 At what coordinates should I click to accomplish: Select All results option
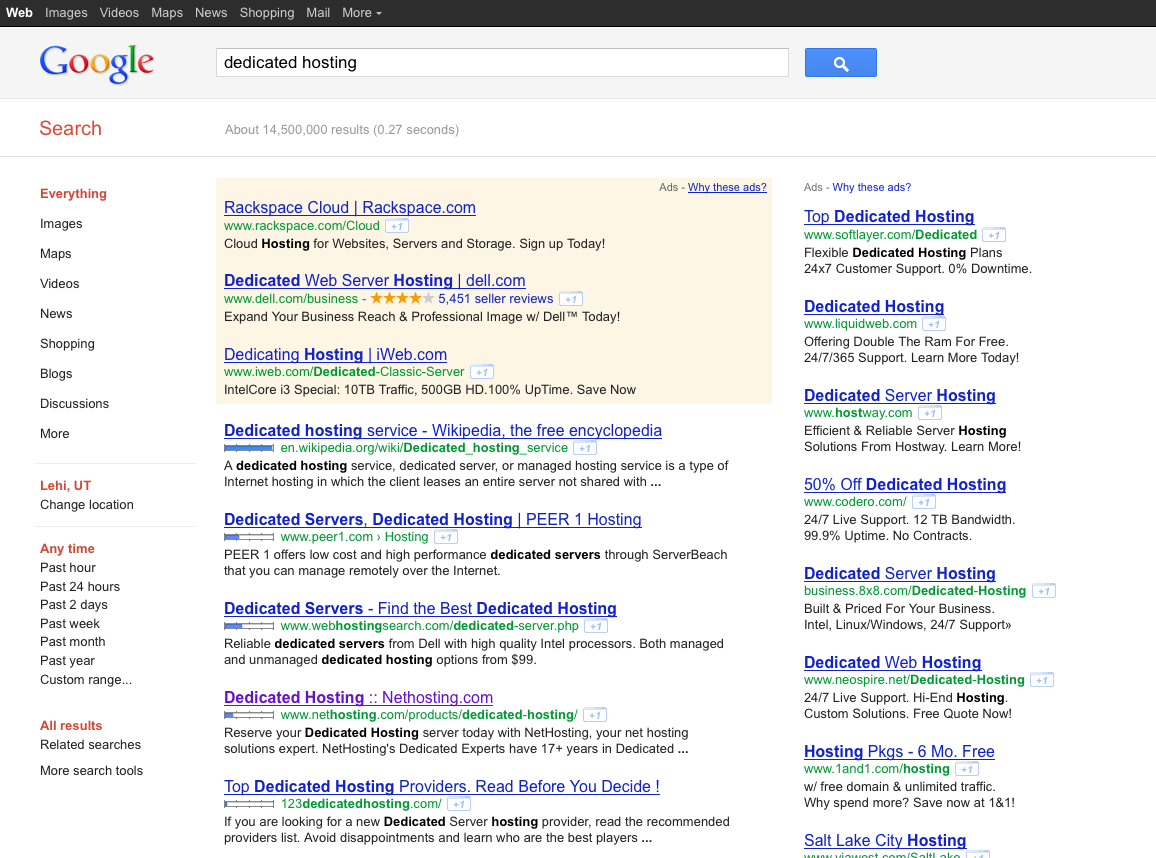click(71, 726)
